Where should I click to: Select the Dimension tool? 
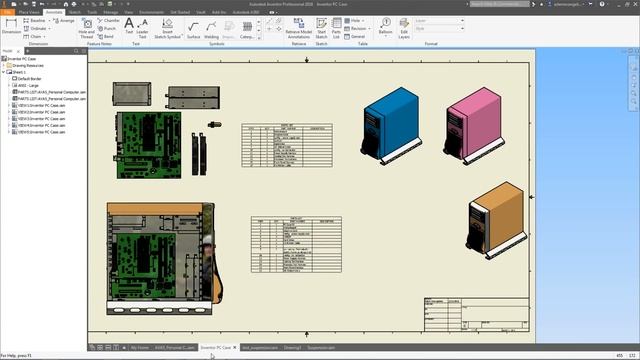pyautogui.click(x=11, y=26)
